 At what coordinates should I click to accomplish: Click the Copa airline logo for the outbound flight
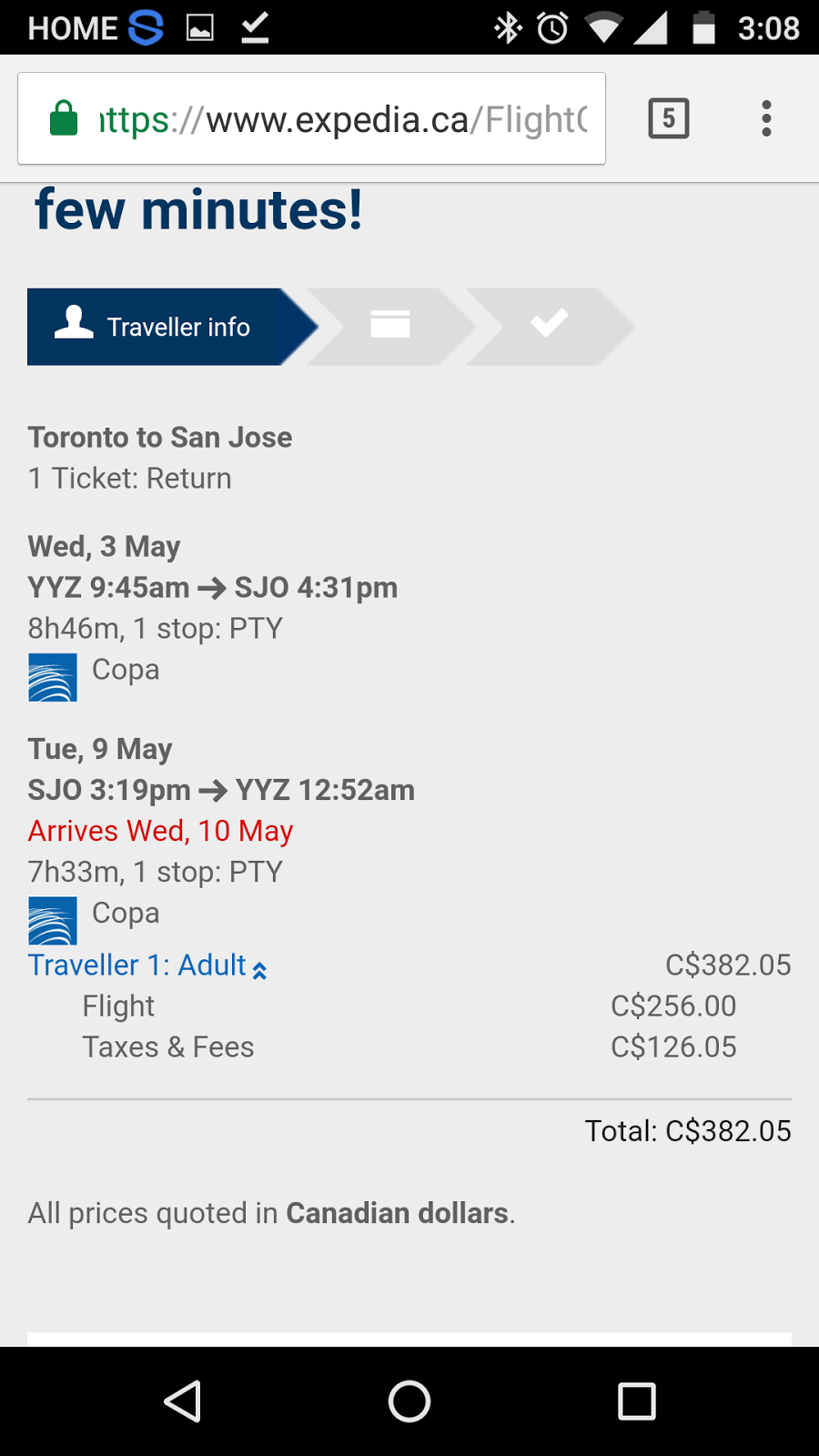pyautogui.click(x=52, y=676)
